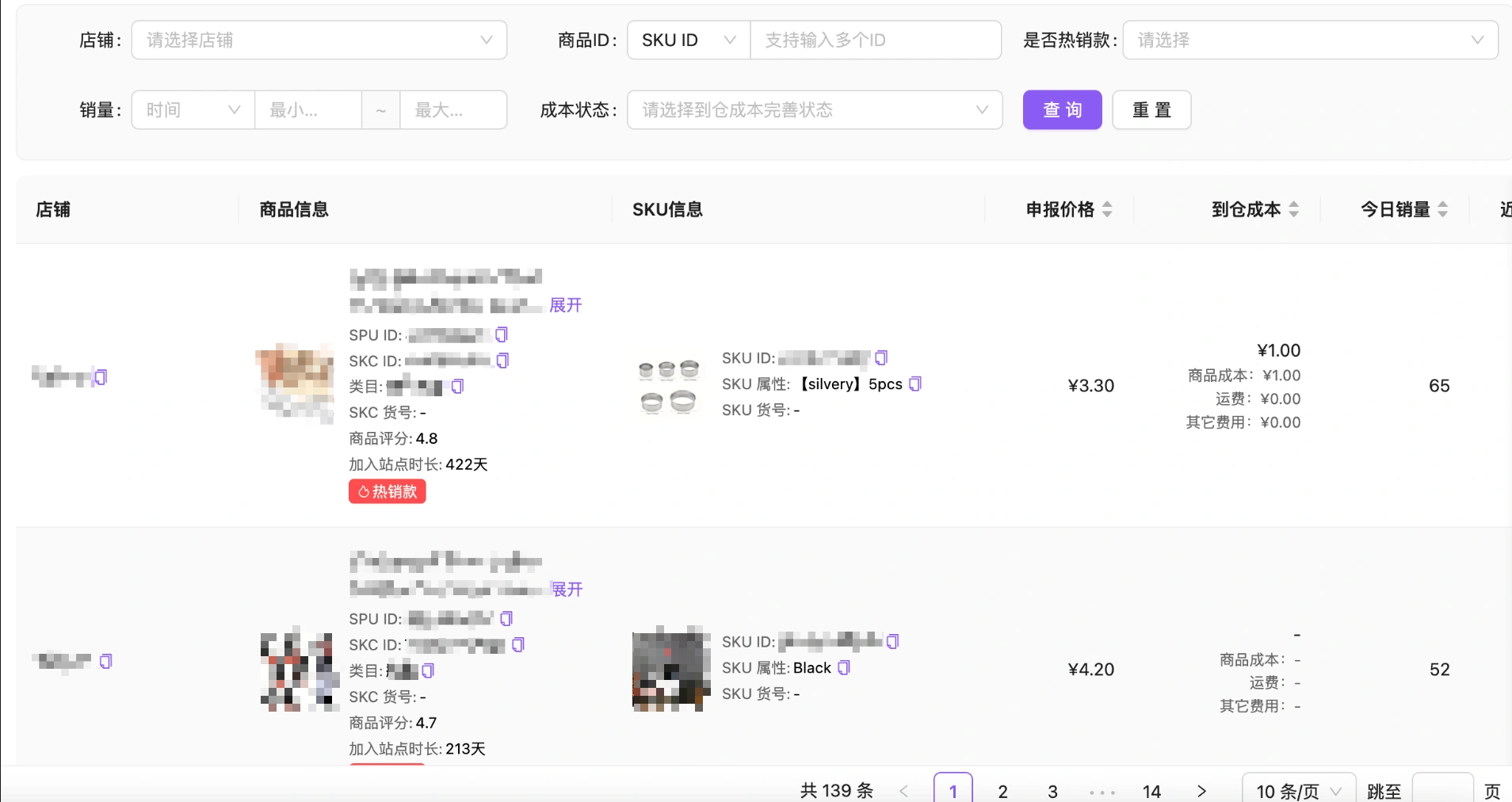The image size is (1512, 802).
Task: Copy the Black SKU attribute
Action: pos(844,667)
